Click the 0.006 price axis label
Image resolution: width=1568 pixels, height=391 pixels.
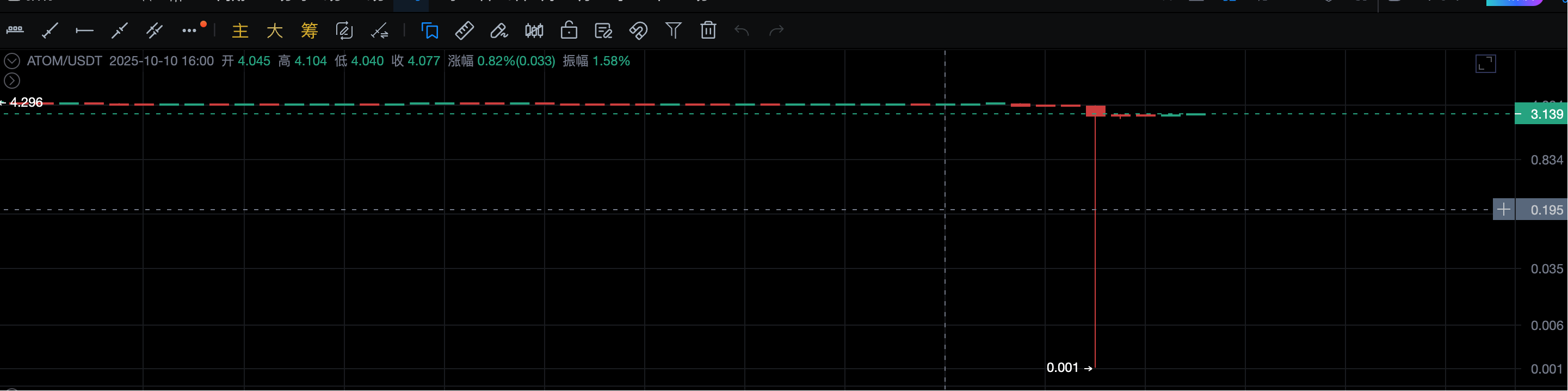click(x=1547, y=326)
